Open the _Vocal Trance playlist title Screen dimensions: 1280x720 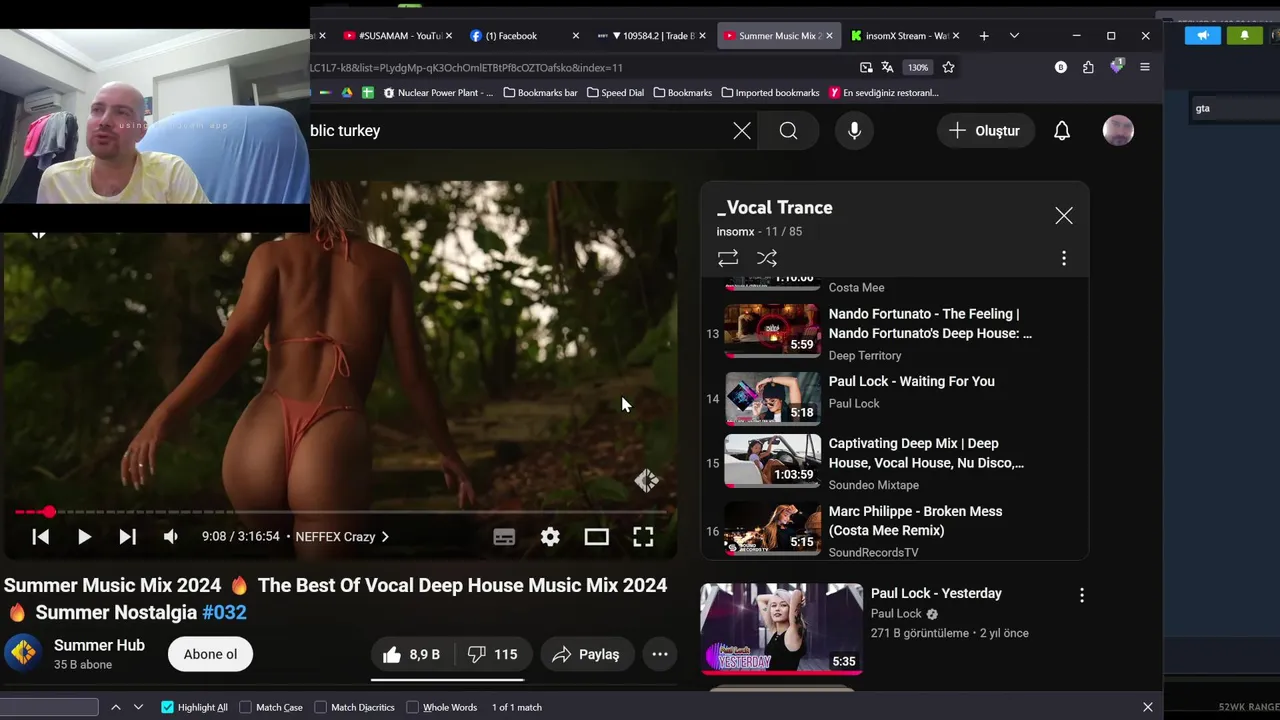pyautogui.click(x=775, y=208)
